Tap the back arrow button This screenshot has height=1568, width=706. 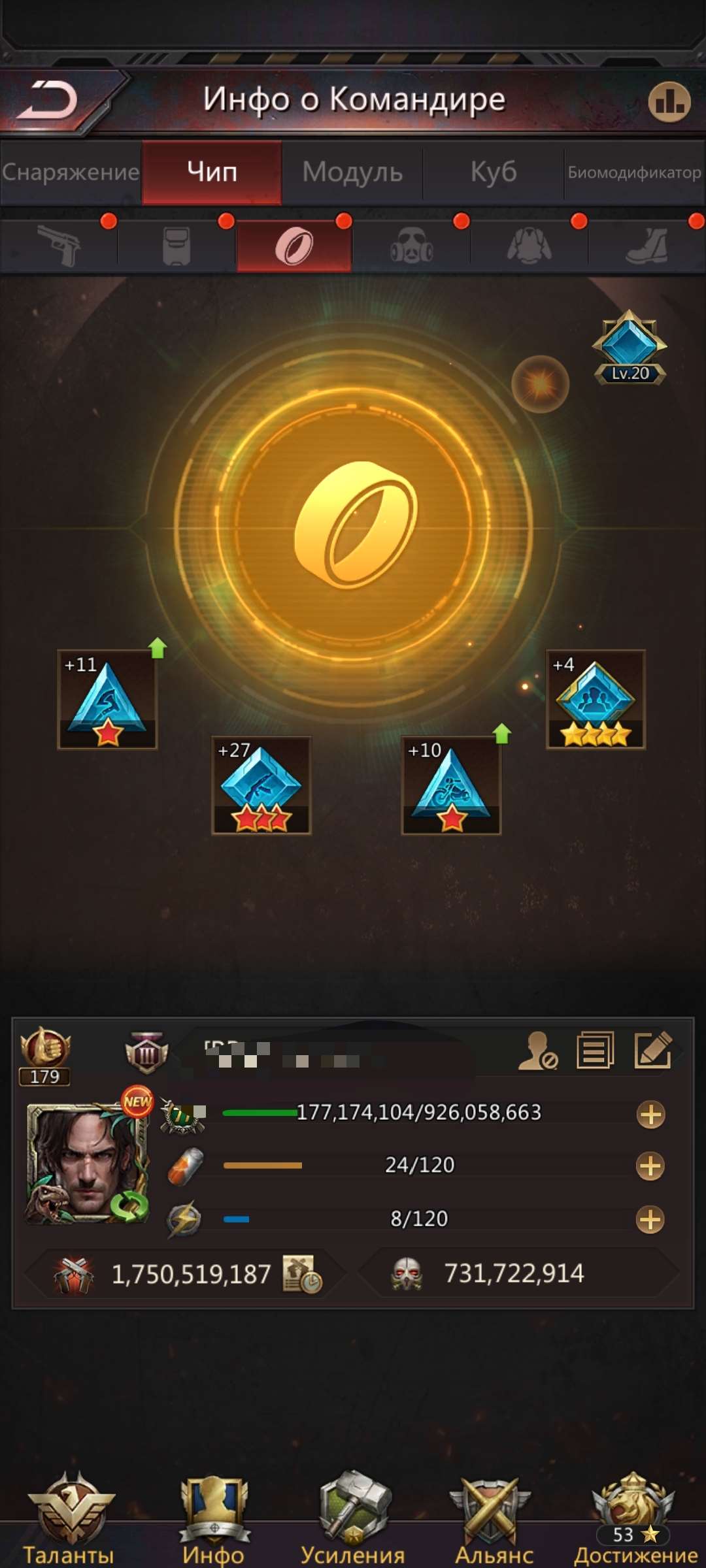coord(48,101)
